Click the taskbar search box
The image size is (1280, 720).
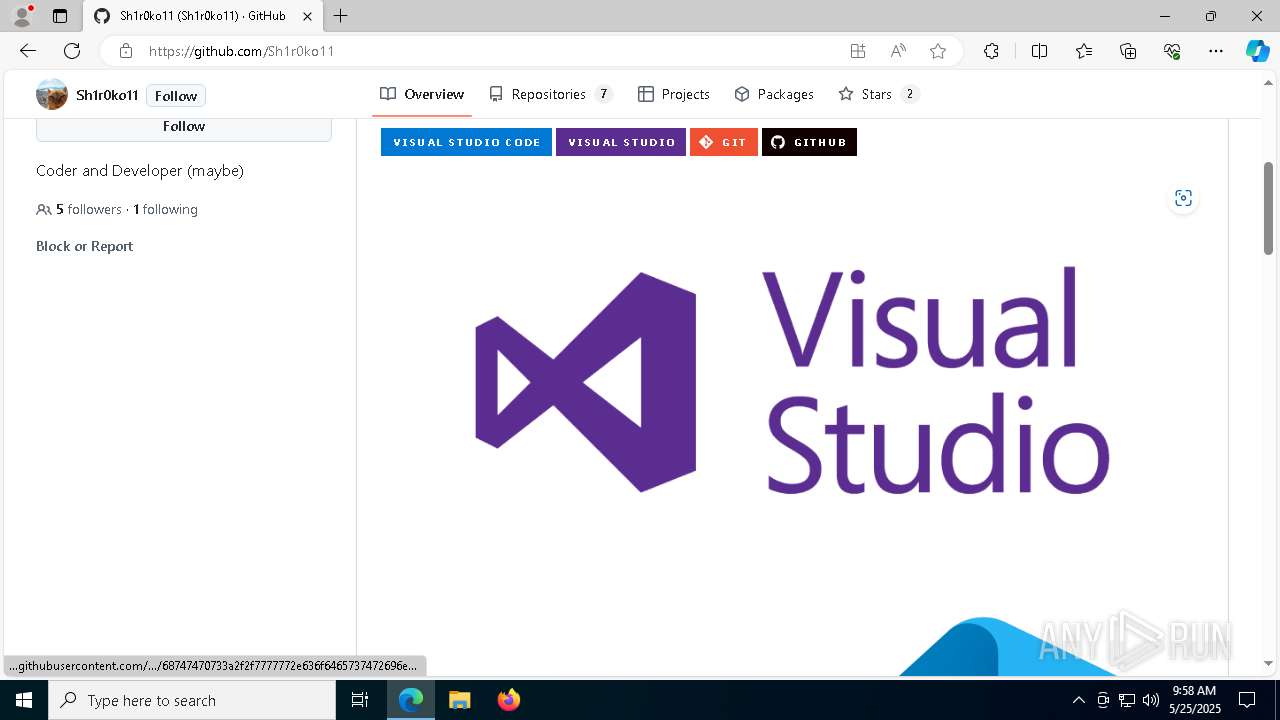[x=192, y=700]
